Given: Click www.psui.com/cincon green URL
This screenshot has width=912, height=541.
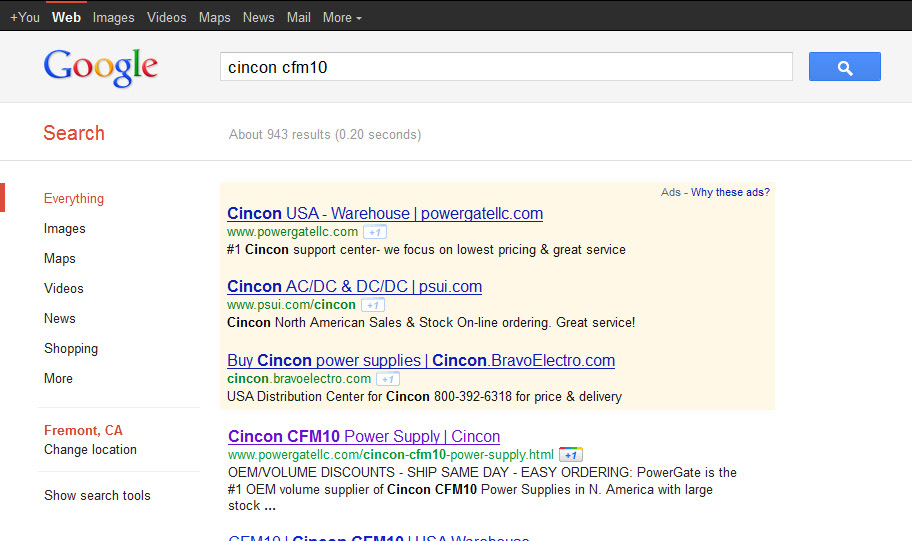Looking at the screenshot, I should 291,305.
